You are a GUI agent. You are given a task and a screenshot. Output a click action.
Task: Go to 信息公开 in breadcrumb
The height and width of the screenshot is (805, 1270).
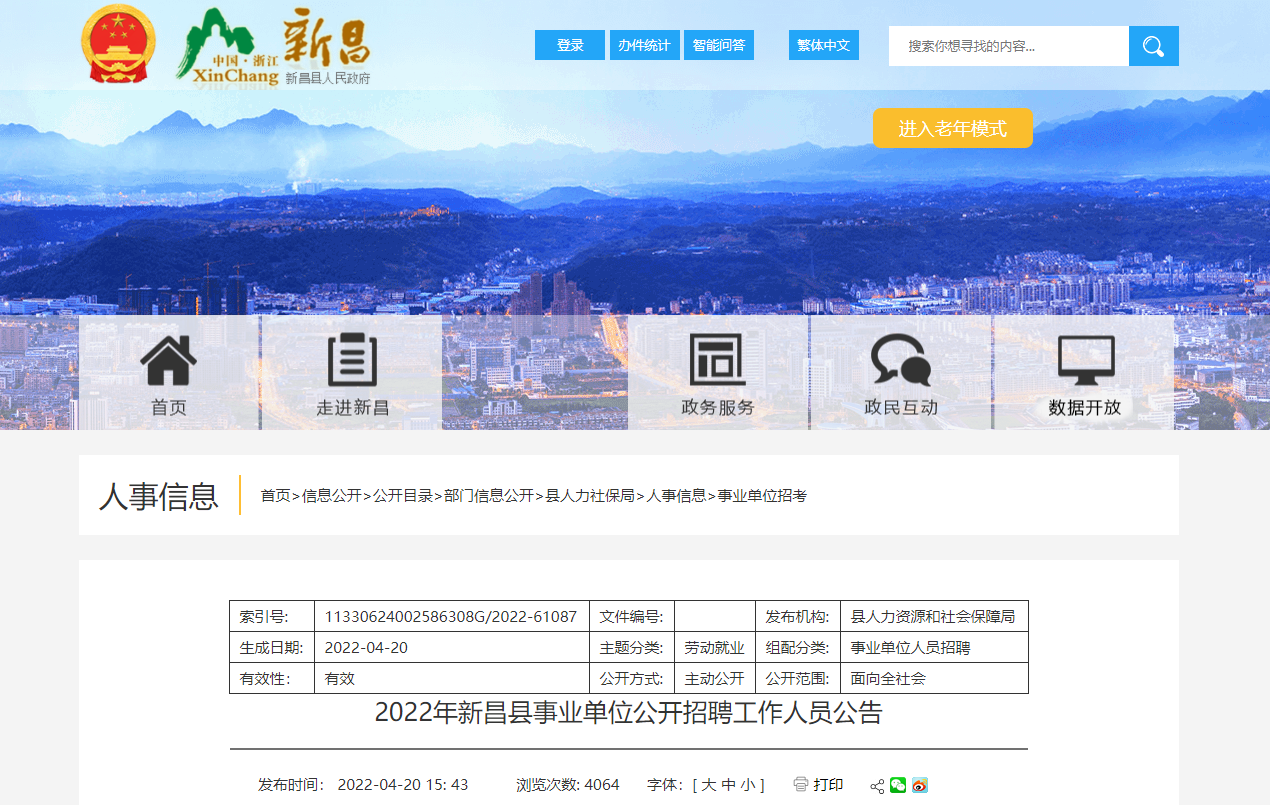tap(332, 495)
